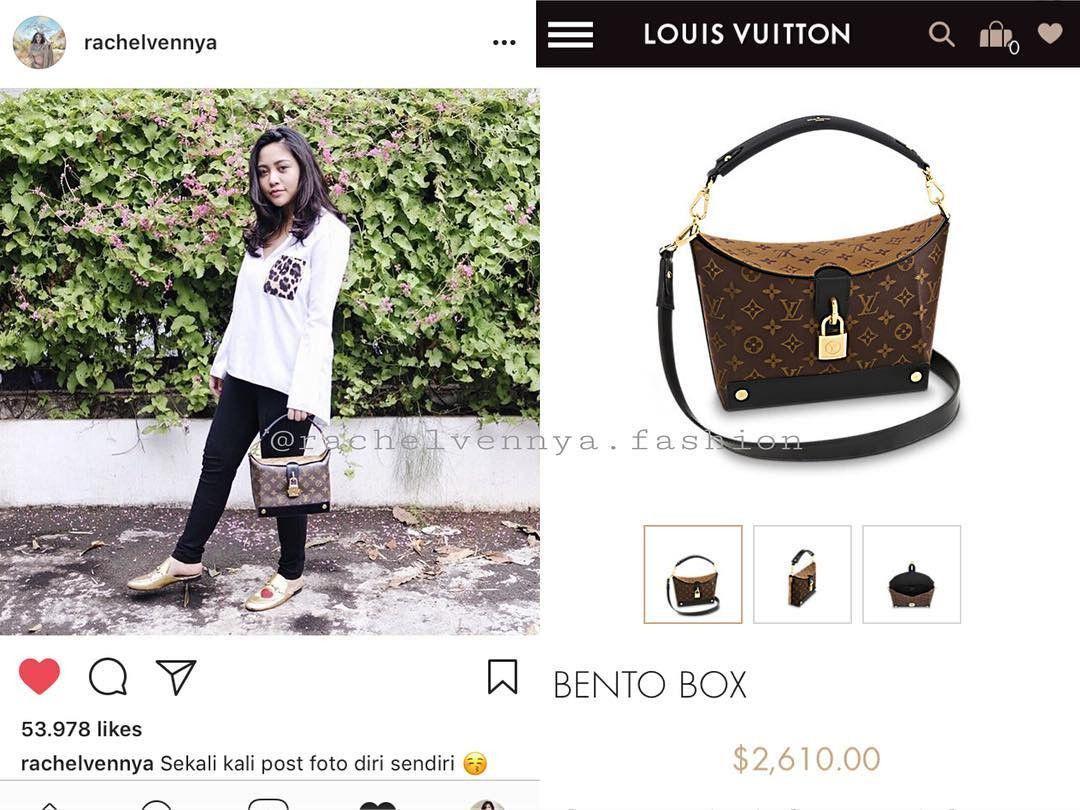1080x810 pixels.
Task: Share post with paper plane icon
Action: click(176, 676)
